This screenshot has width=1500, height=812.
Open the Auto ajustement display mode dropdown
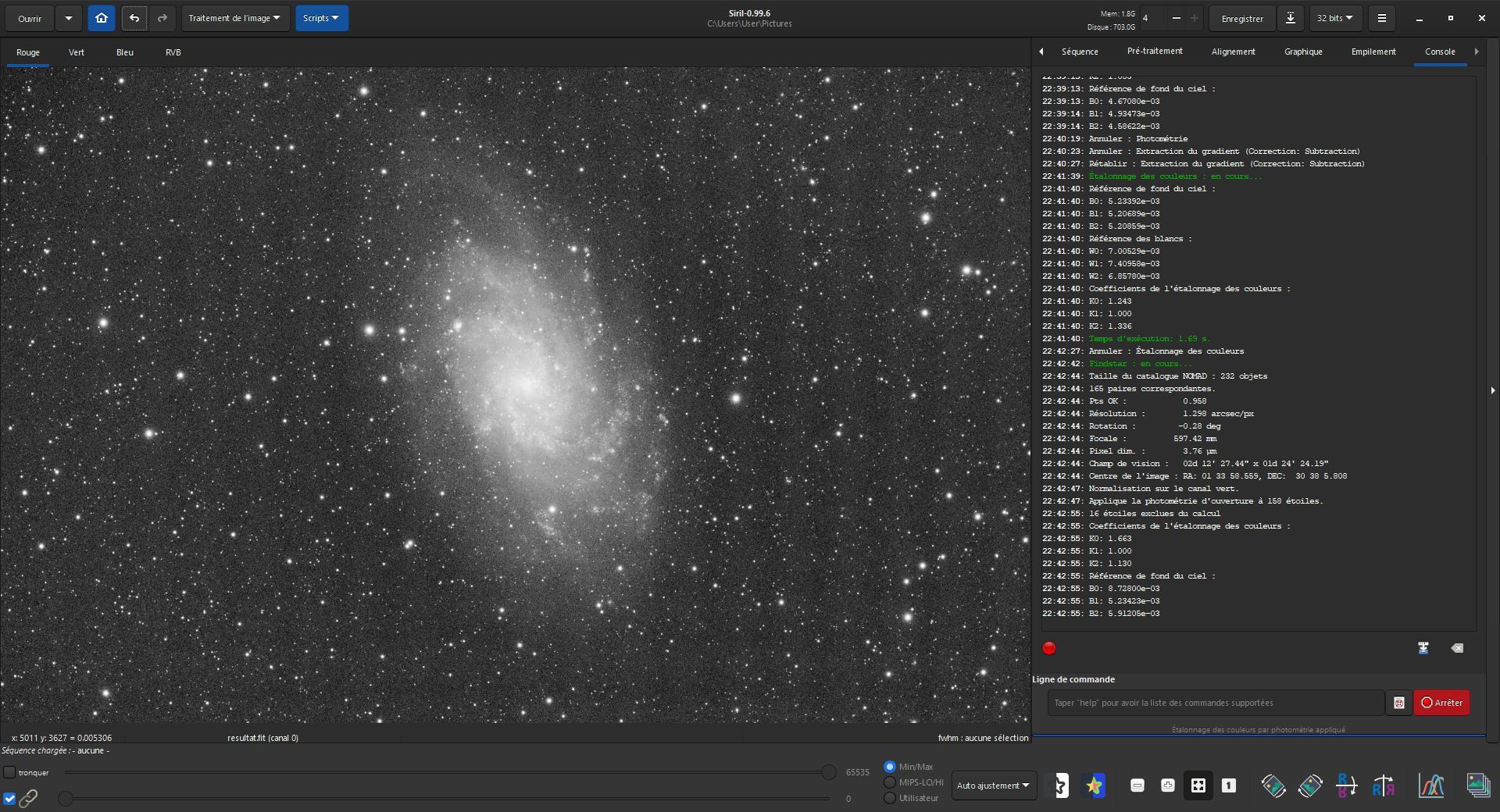point(993,785)
